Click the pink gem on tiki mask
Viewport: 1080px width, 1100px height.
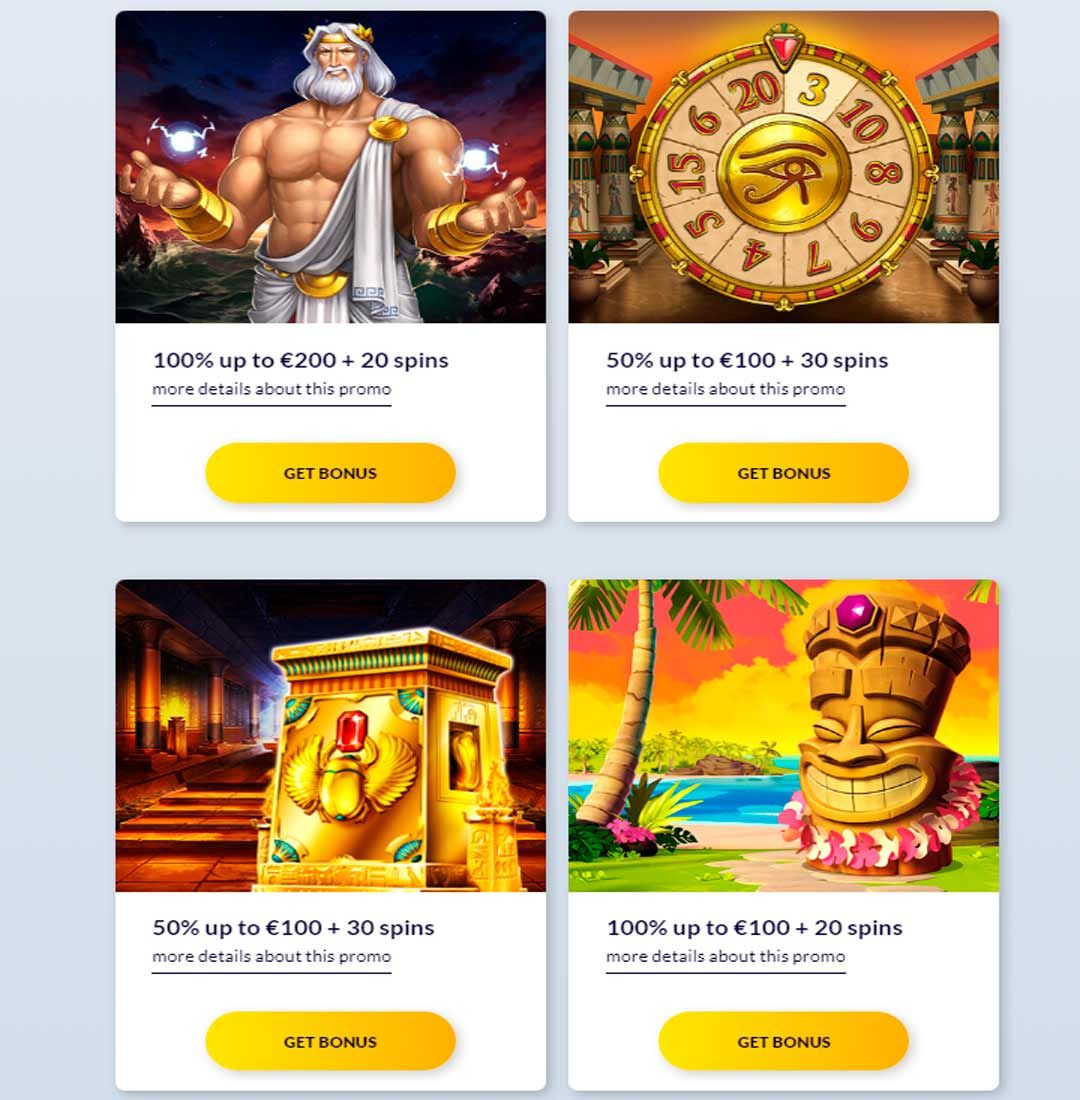pyautogui.click(x=855, y=612)
